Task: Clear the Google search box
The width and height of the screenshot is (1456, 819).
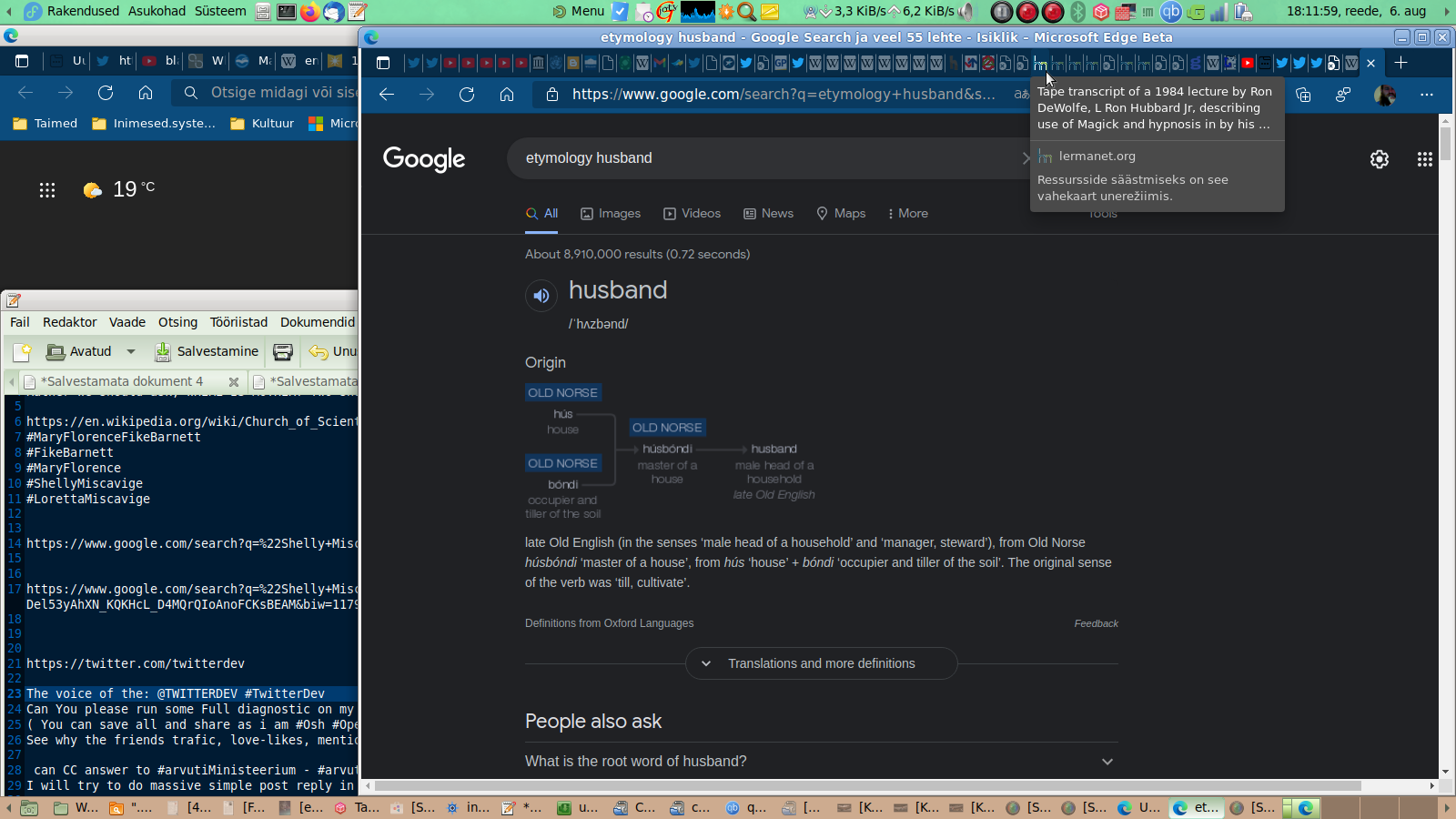Action: click(x=1026, y=158)
